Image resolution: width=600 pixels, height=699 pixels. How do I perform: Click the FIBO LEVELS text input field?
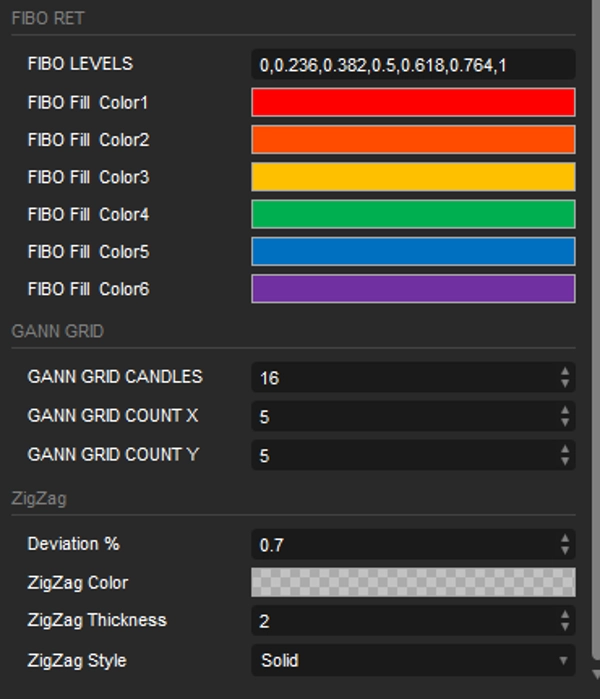point(412,65)
